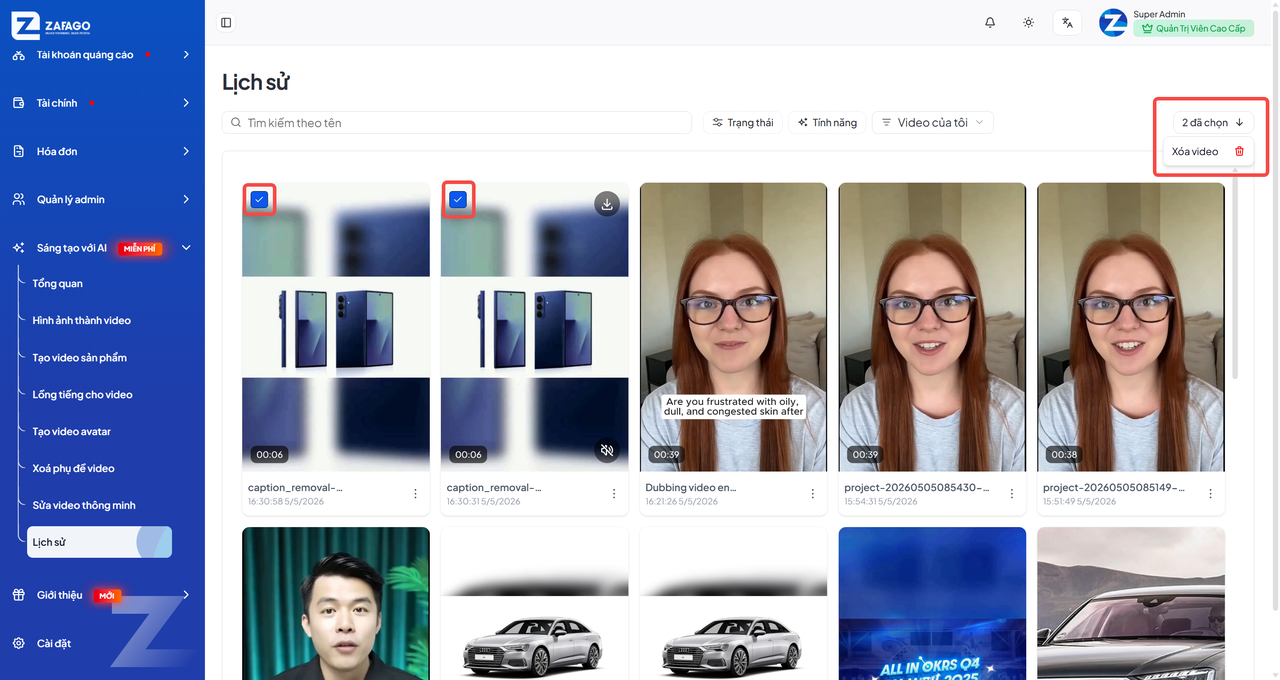
Task: Open the project-20260505085149 thumbnail
Action: pos(1131,327)
